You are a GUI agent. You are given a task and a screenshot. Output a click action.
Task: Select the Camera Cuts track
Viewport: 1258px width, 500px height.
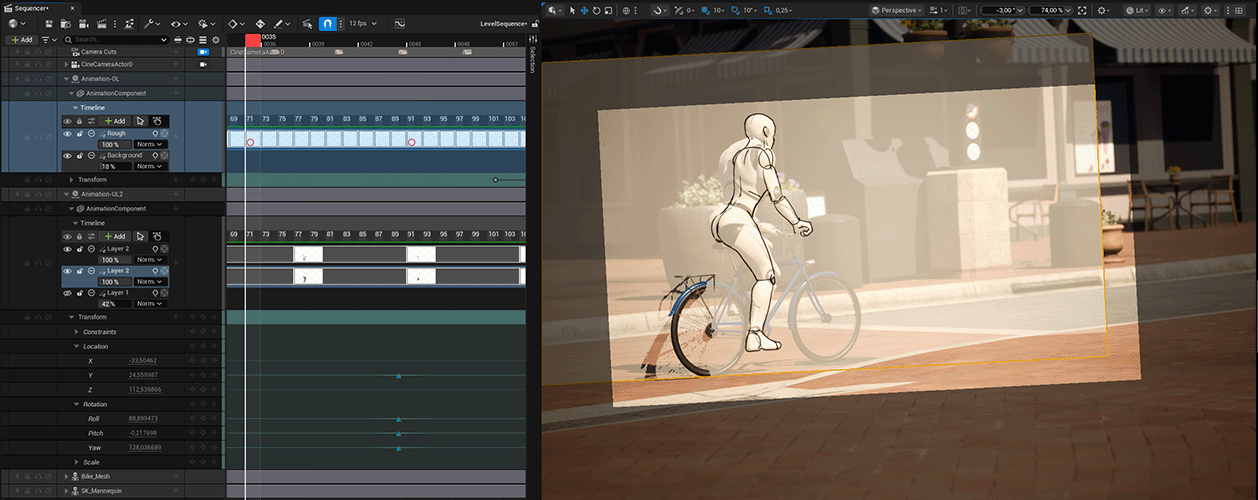97,51
